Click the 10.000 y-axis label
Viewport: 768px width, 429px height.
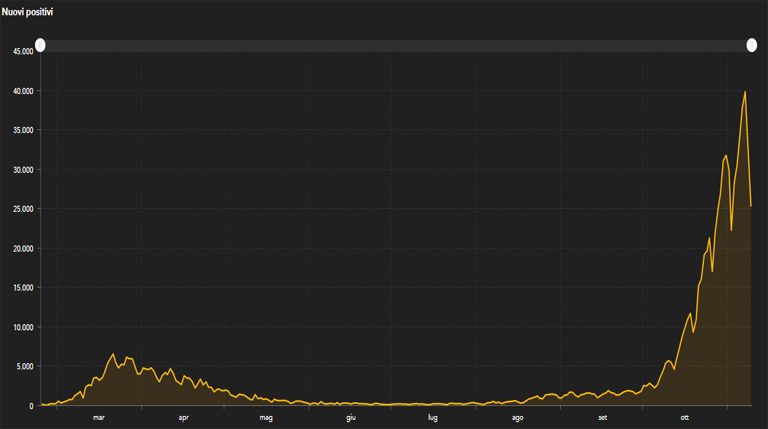coord(23,327)
